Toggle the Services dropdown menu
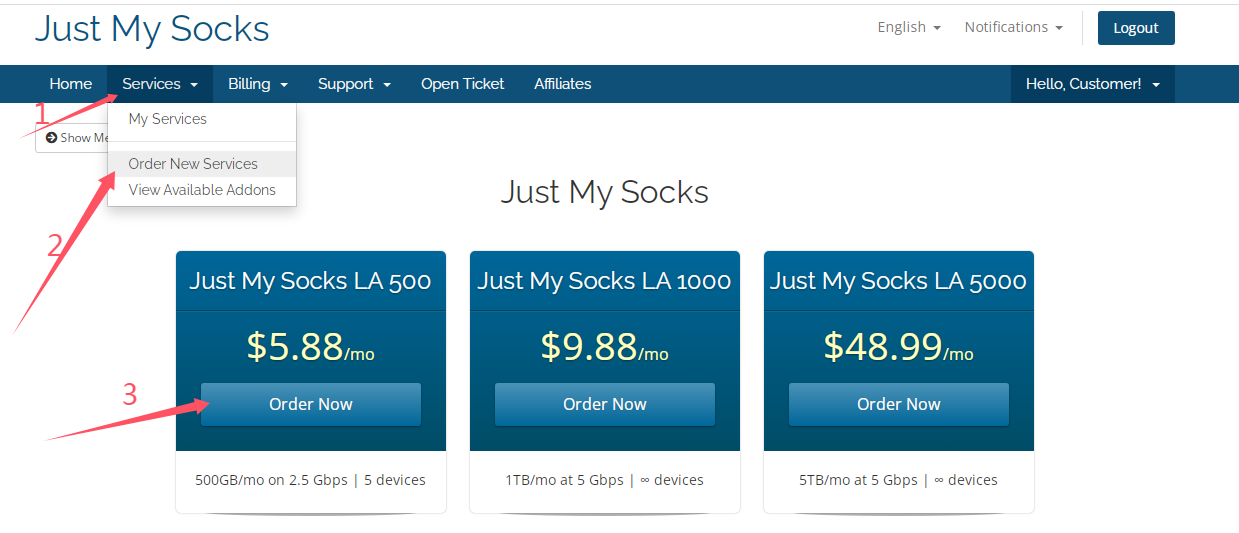 pos(160,84)
